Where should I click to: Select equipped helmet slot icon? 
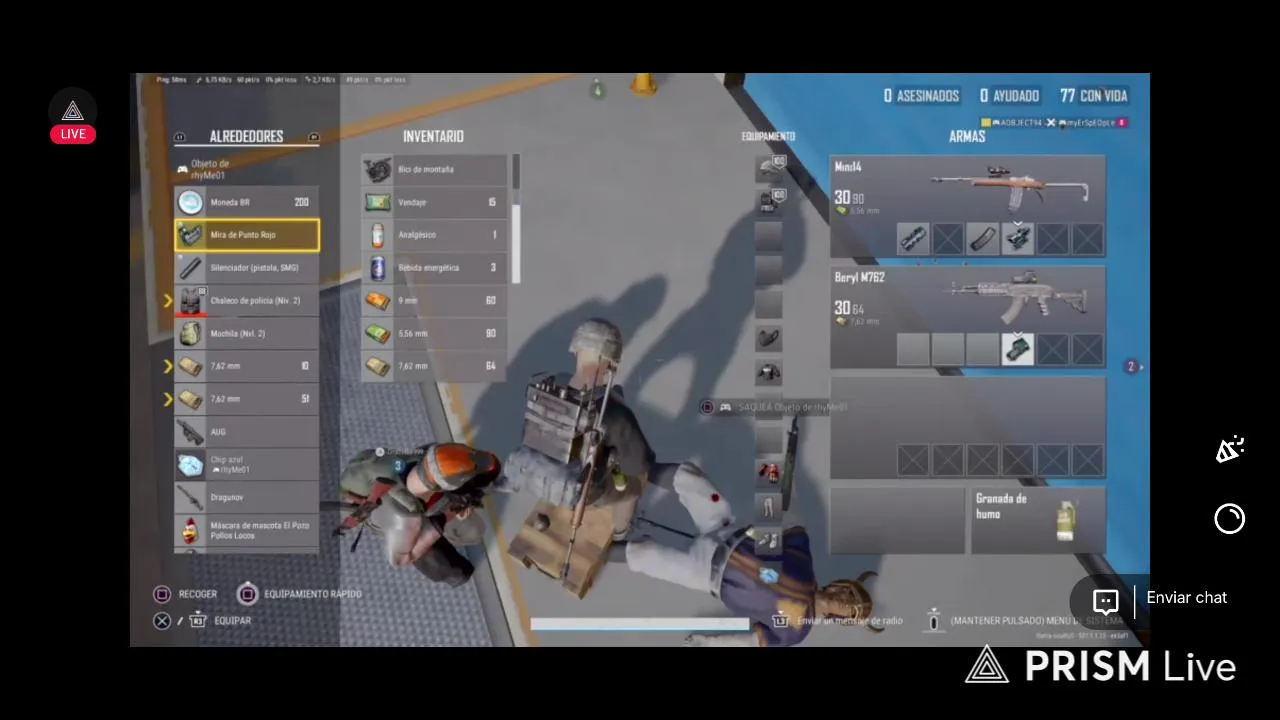[769, 168]
